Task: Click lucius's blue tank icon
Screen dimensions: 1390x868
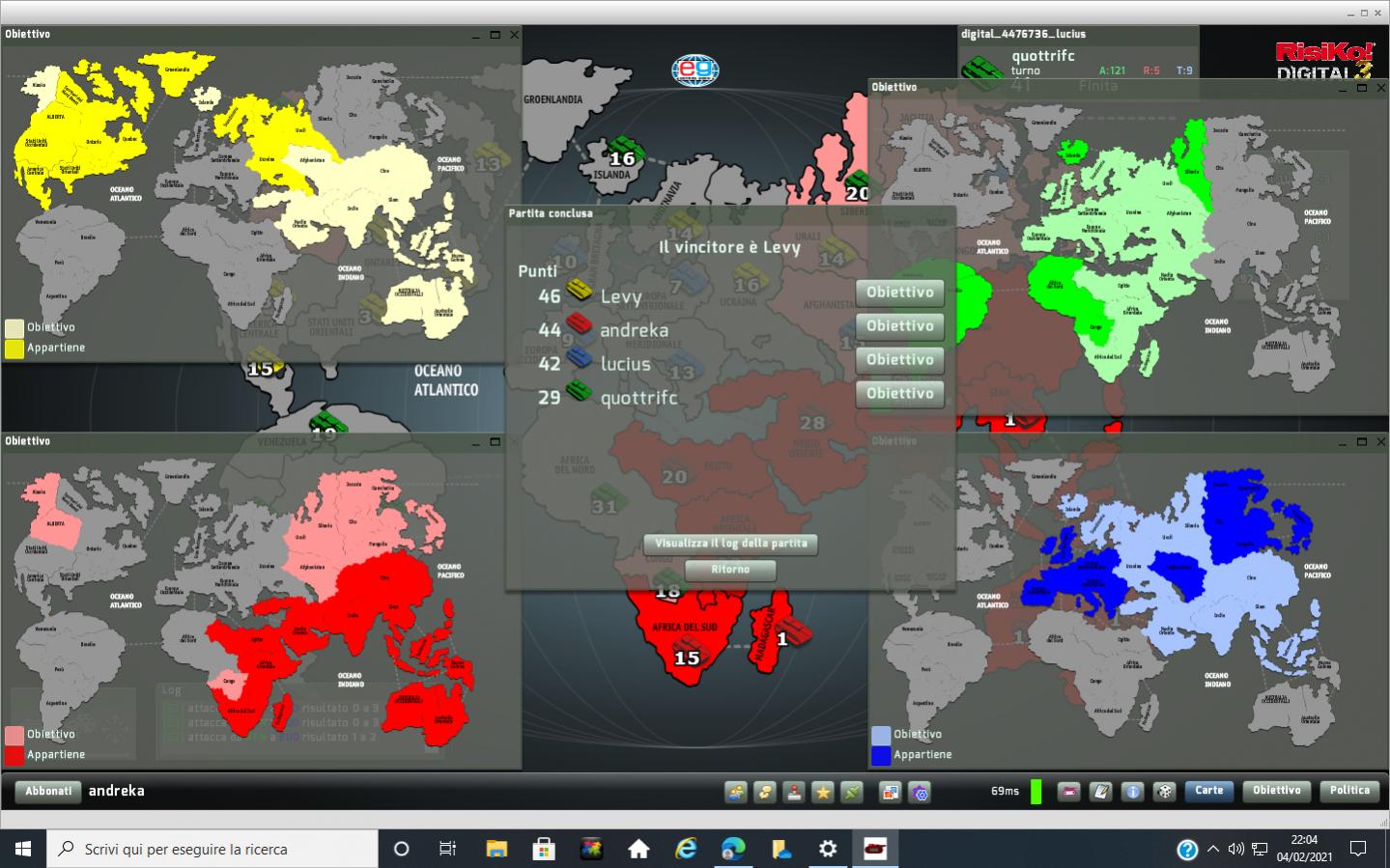Action: coord(580,357)
